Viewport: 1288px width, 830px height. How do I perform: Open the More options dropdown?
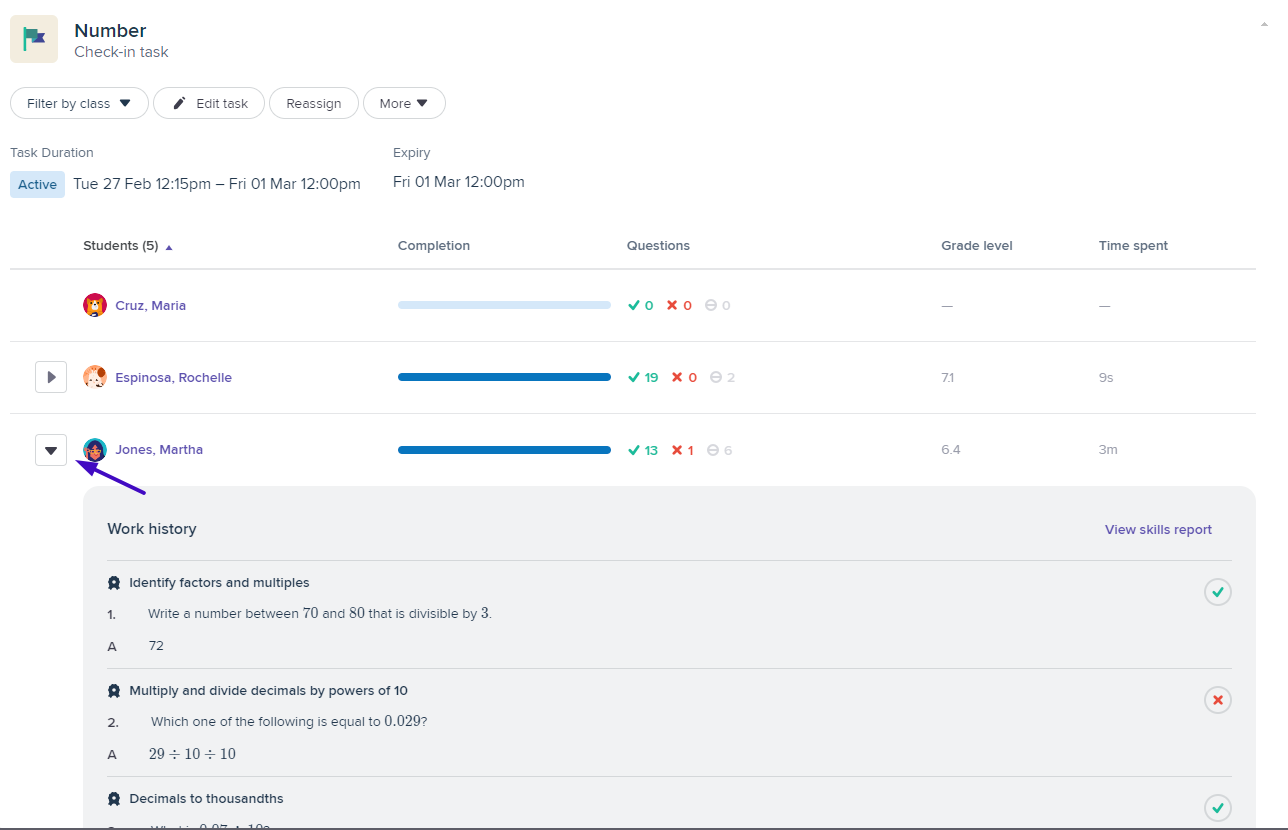pos(404,103)
